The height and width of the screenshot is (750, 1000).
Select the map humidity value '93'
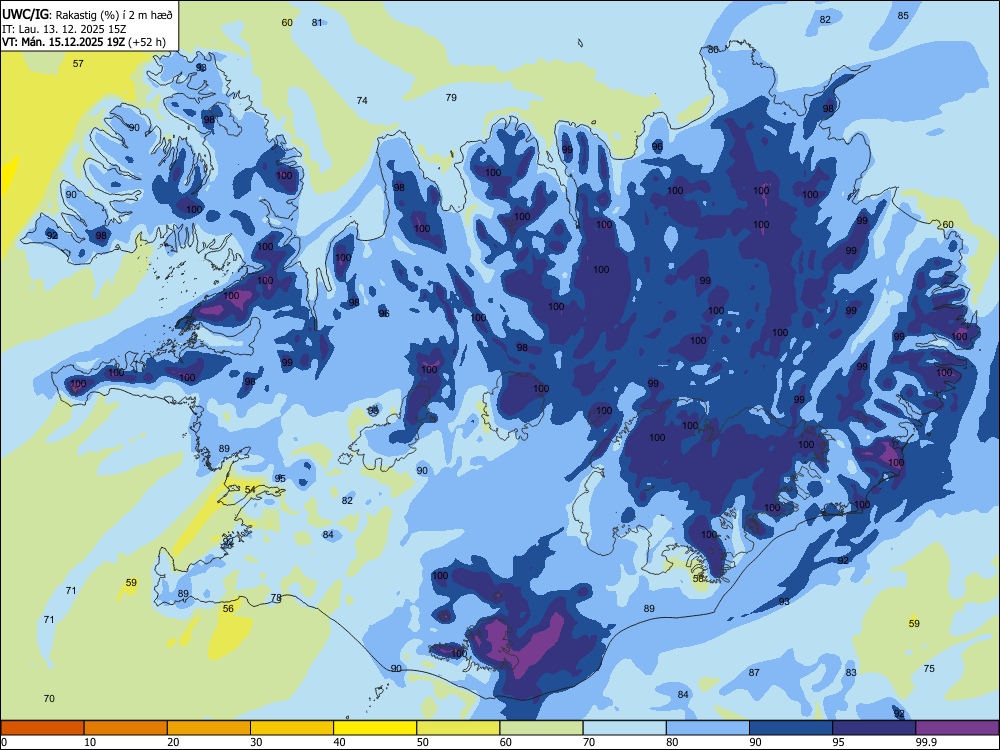(x=784, y=601)
